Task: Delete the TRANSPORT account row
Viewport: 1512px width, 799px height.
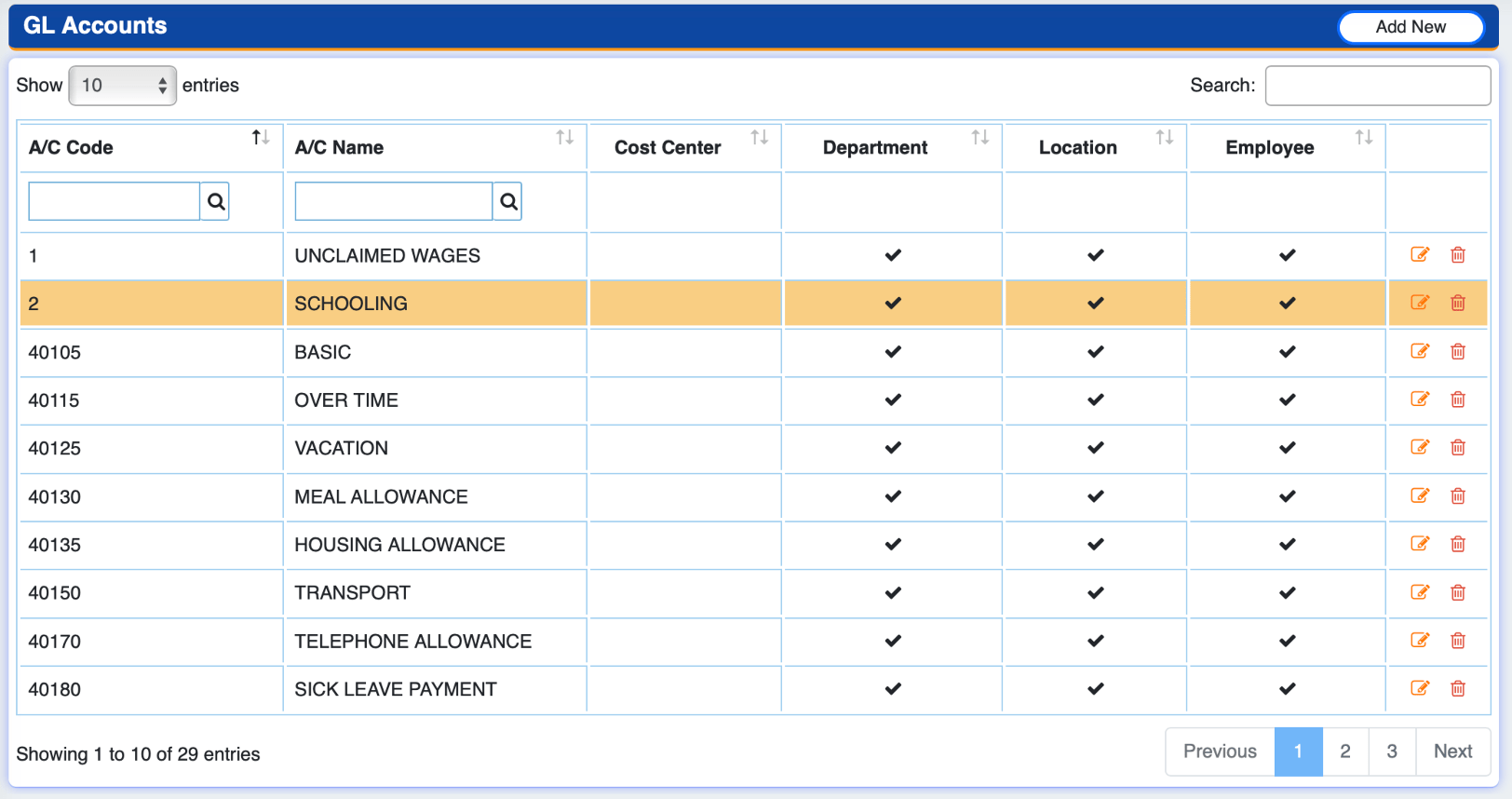Action: click(x=1458, y=592)
